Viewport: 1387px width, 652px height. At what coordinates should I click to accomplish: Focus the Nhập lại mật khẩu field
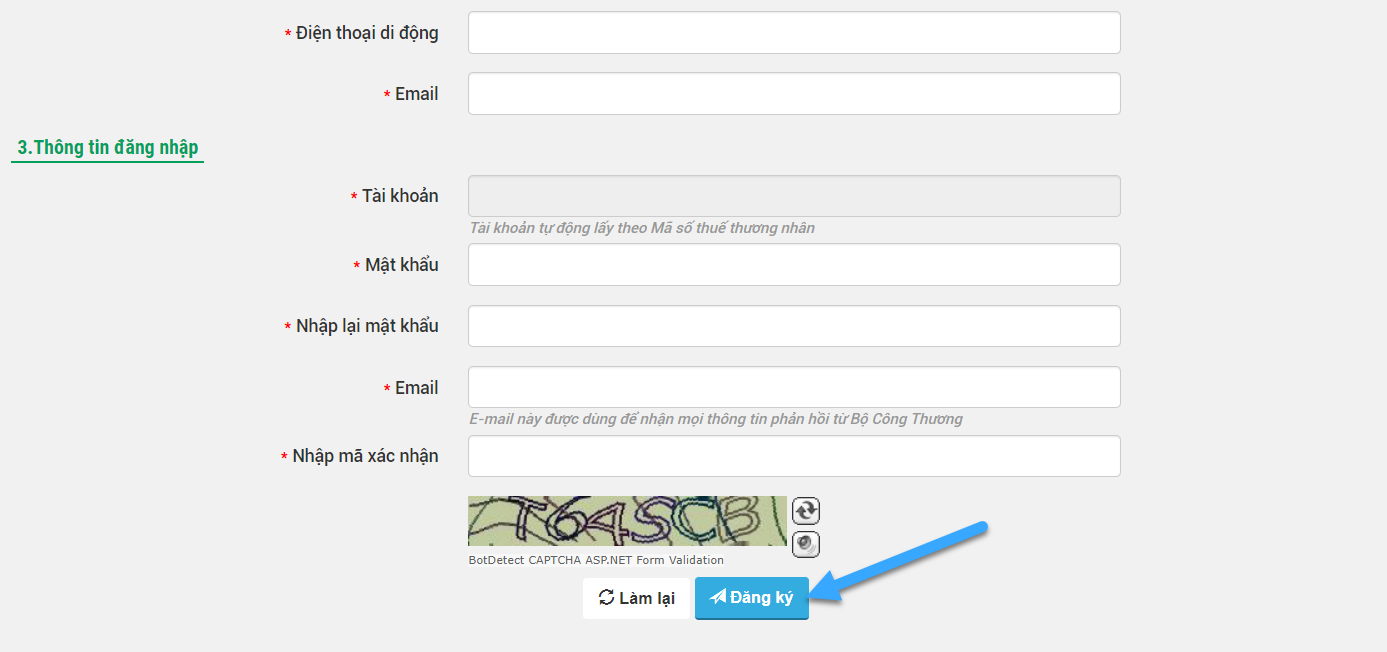pyautogui.click(x=794, y=326)
